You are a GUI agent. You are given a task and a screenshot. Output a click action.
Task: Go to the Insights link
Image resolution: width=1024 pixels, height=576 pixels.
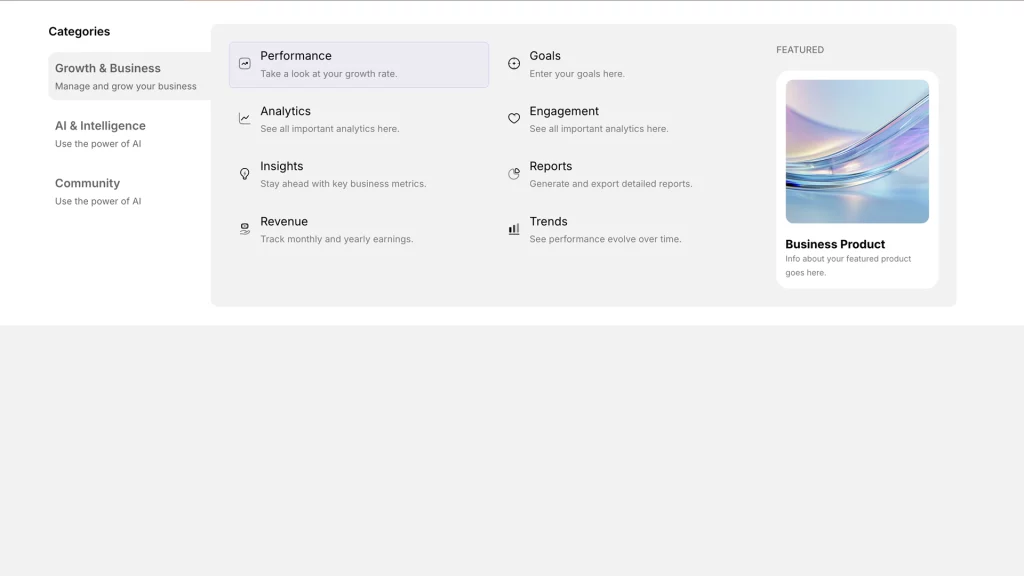pyautogui.click(x=282, y=166)
